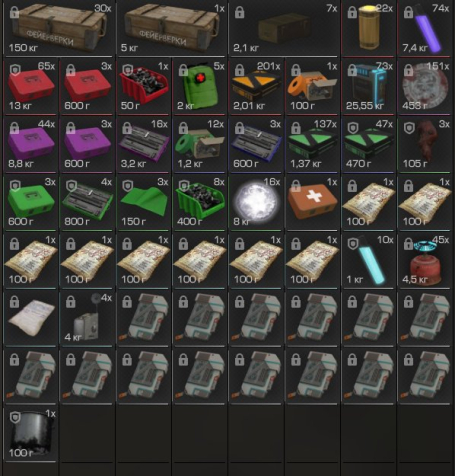Select the glowing white orb 16x
455x476 pixels.
point(256,202)
